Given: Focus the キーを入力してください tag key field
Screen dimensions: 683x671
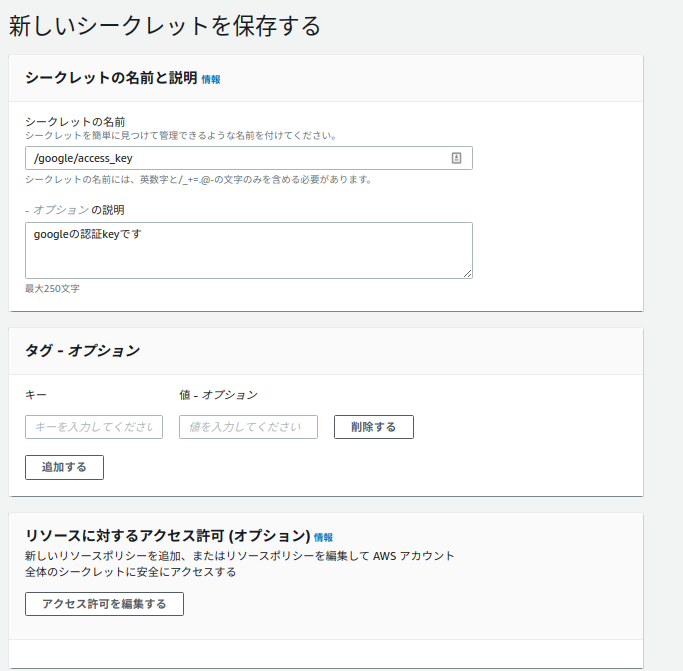Looking at the screenshot, I should pyautogui.click(x=94, y=427).
